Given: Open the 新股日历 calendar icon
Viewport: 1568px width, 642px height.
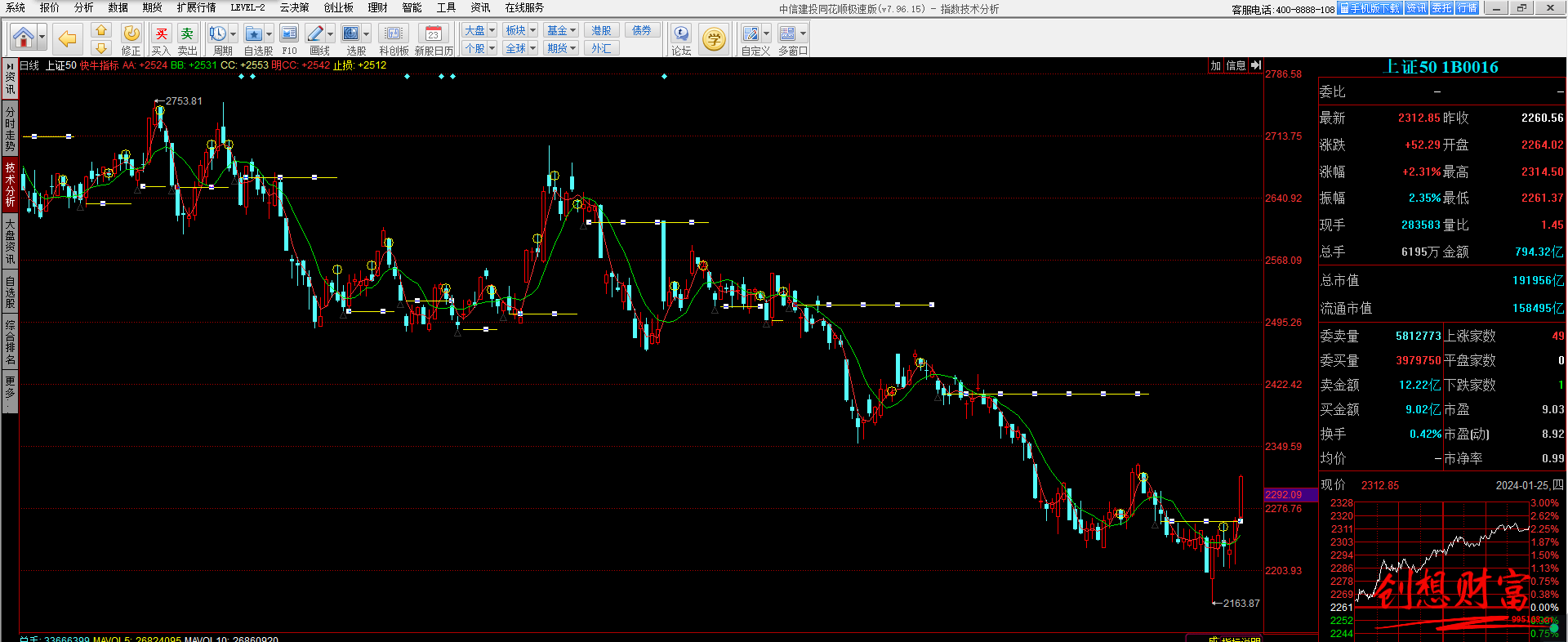Looking at the screenshot, I should [434, 33].
